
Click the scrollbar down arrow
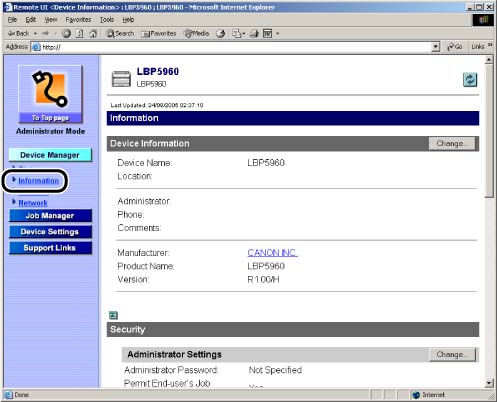pos(489,383)
